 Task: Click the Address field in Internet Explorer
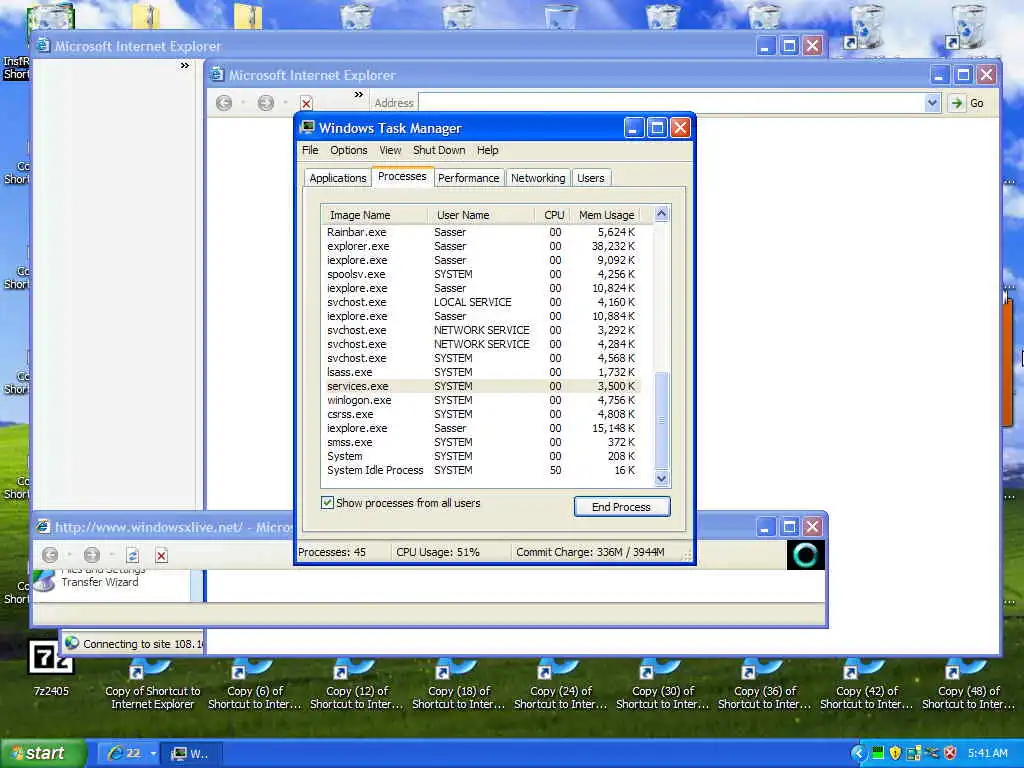click(671, 103)
